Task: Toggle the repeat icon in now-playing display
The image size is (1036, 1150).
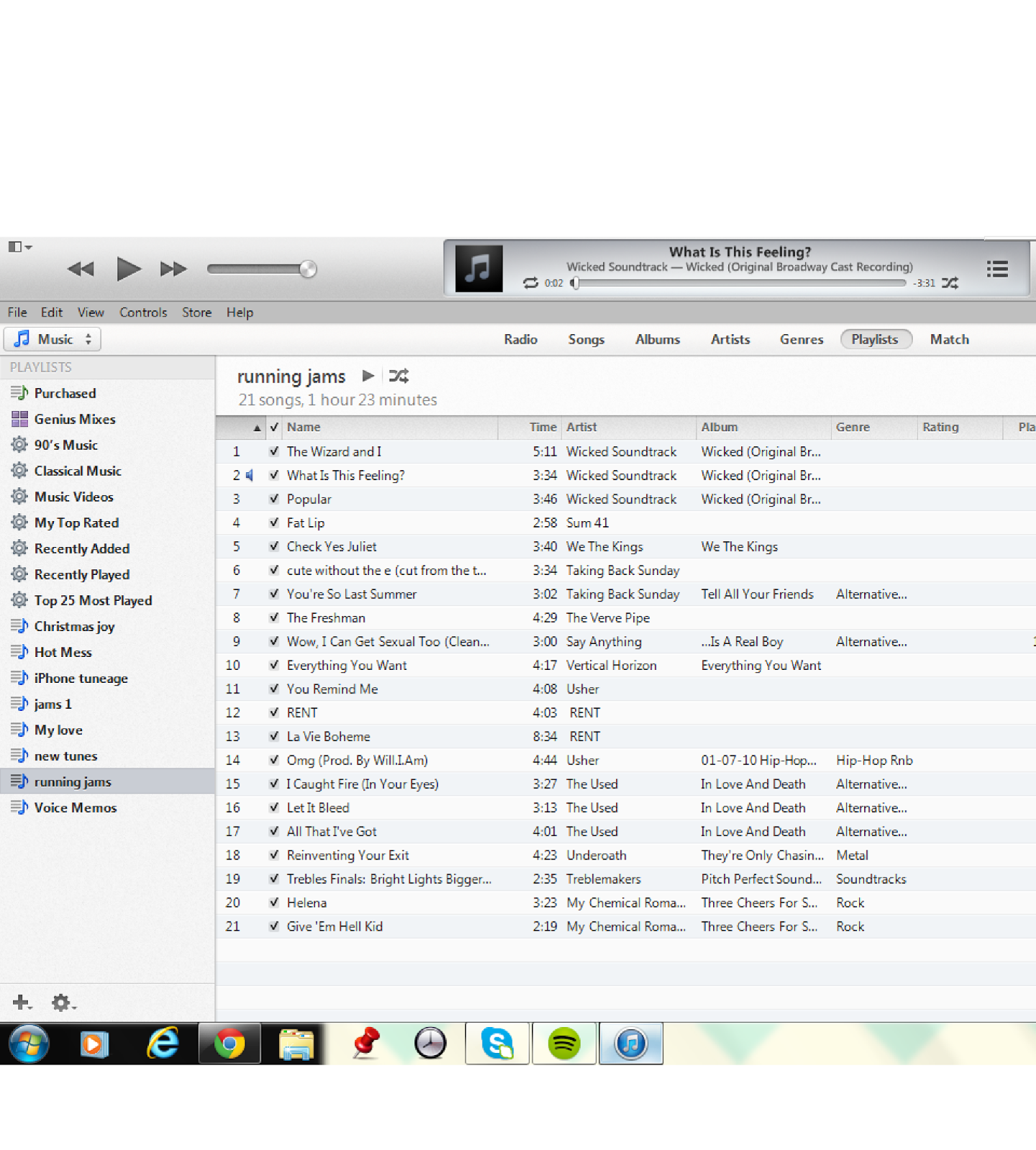Action: 531,283
